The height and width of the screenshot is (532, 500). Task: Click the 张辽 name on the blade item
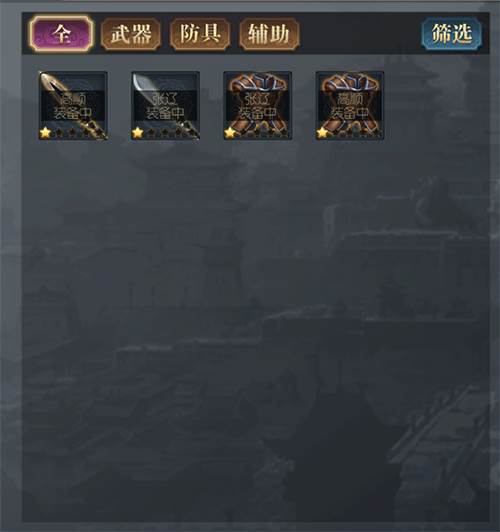(165, 99)
